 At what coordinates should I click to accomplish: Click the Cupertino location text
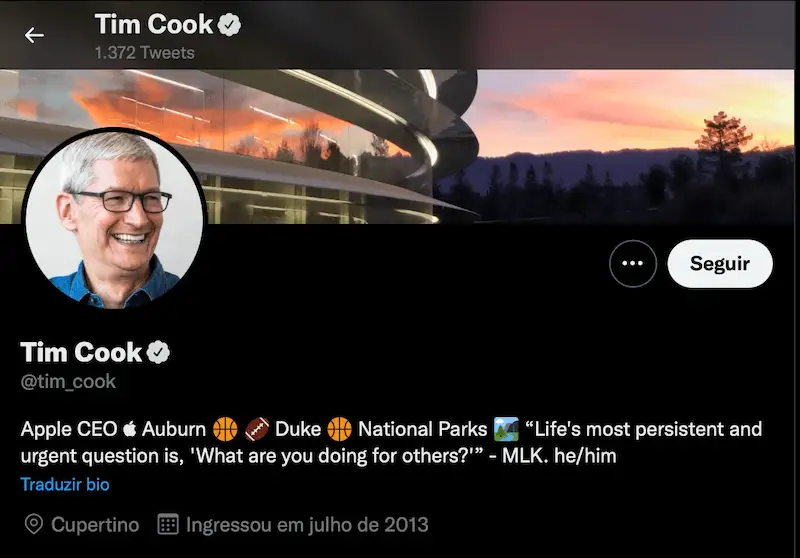pos(95,524)
